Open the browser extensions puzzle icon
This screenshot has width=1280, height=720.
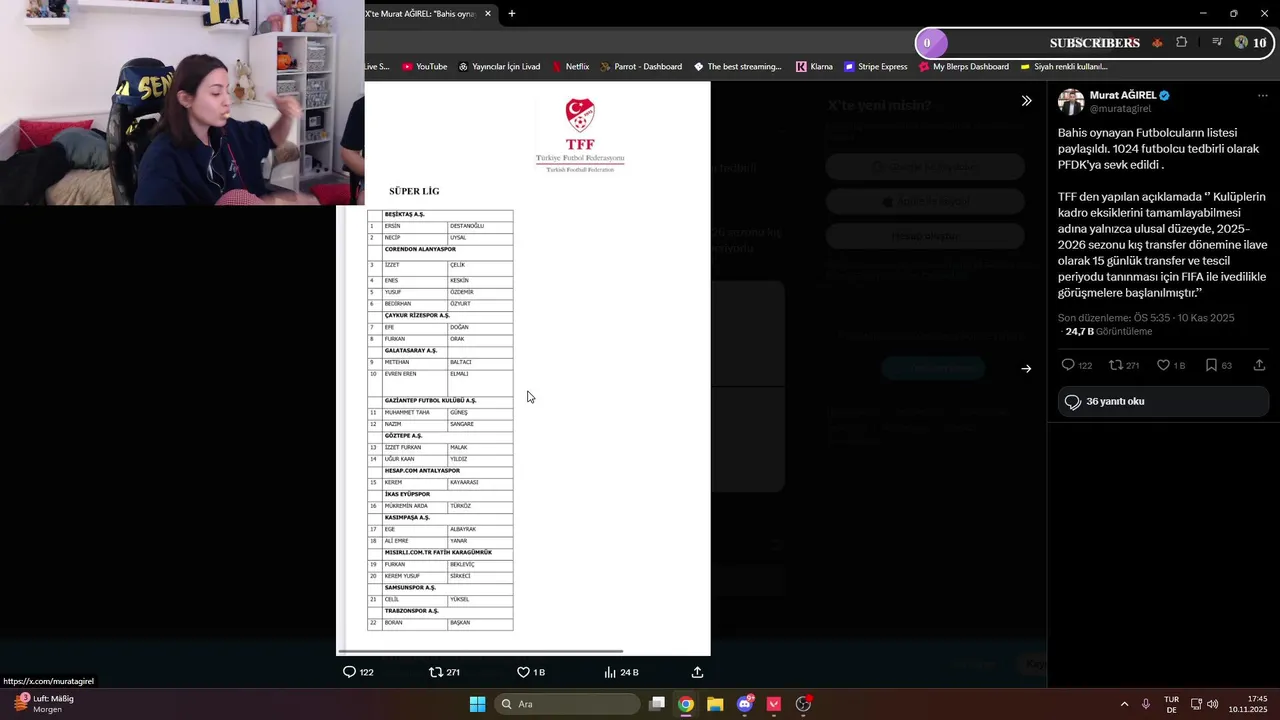pyautogui.click(x=1181, y=43)
